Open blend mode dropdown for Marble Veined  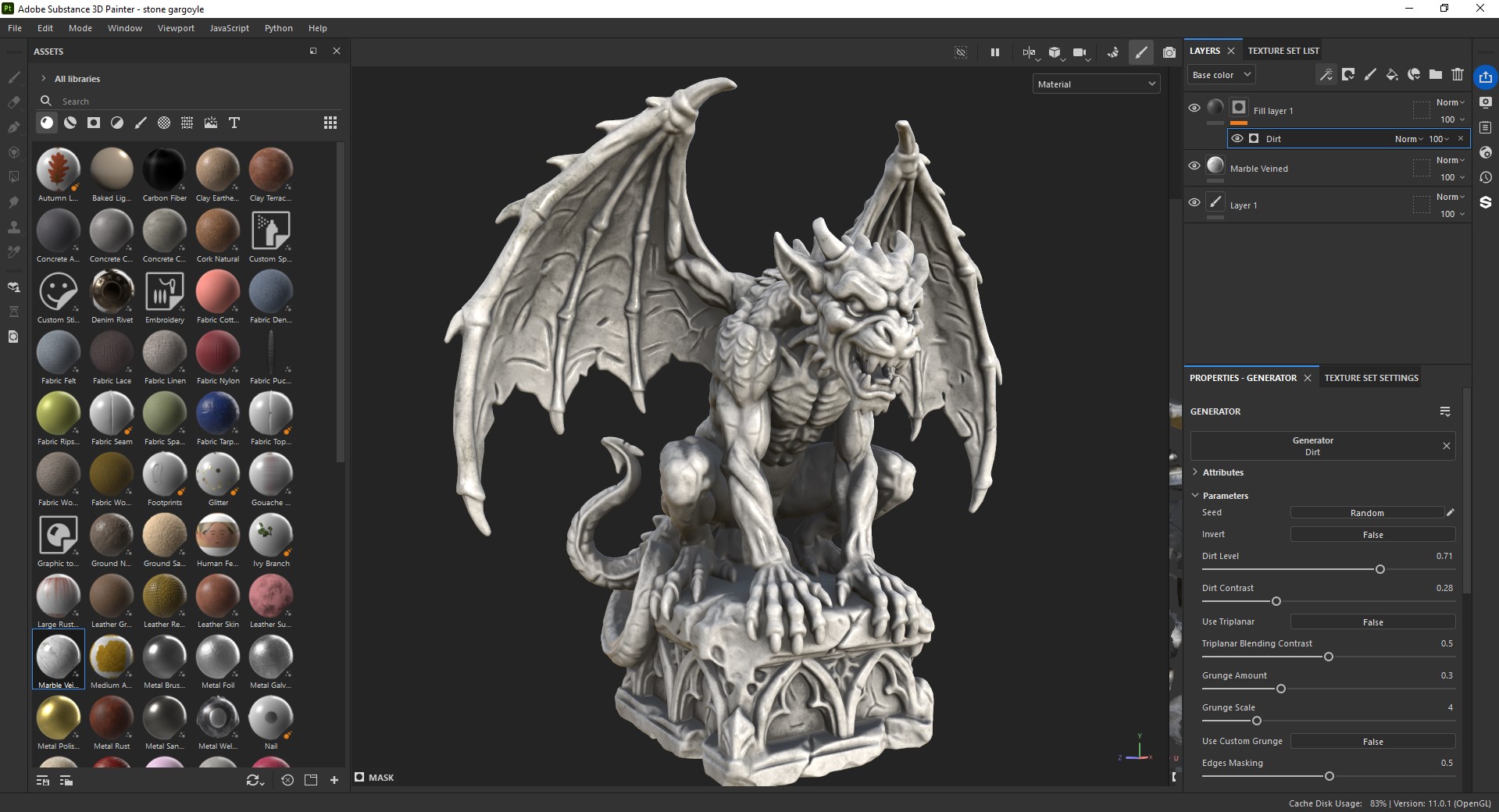pos(1451,160)
